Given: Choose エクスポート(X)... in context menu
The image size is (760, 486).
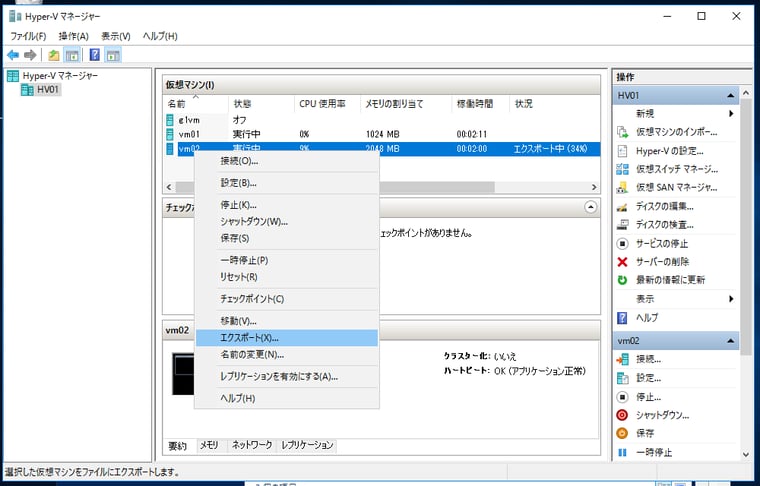Looking at the screenshot, I should [287, 338].
